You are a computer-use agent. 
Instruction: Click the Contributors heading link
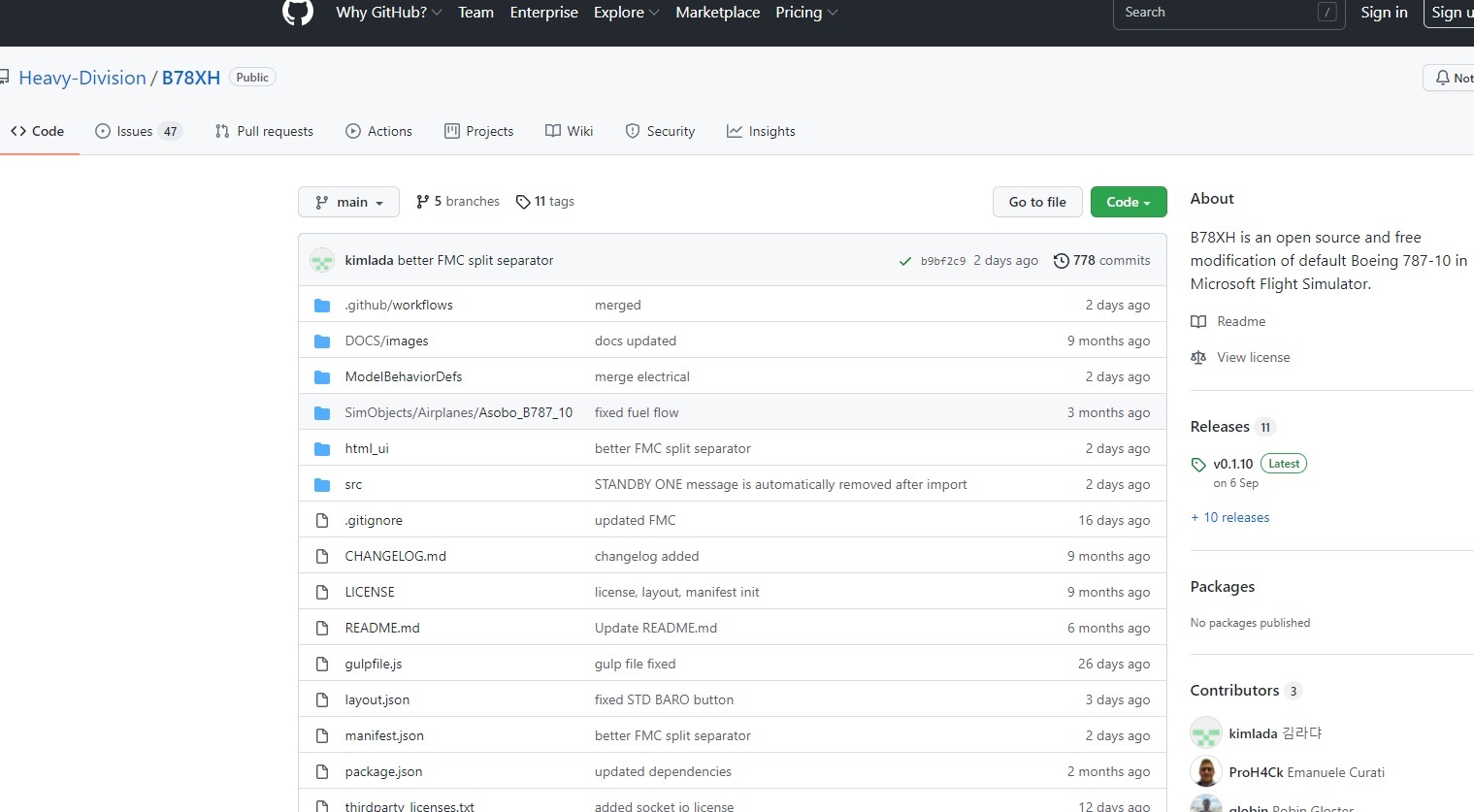click(1234, 691)
